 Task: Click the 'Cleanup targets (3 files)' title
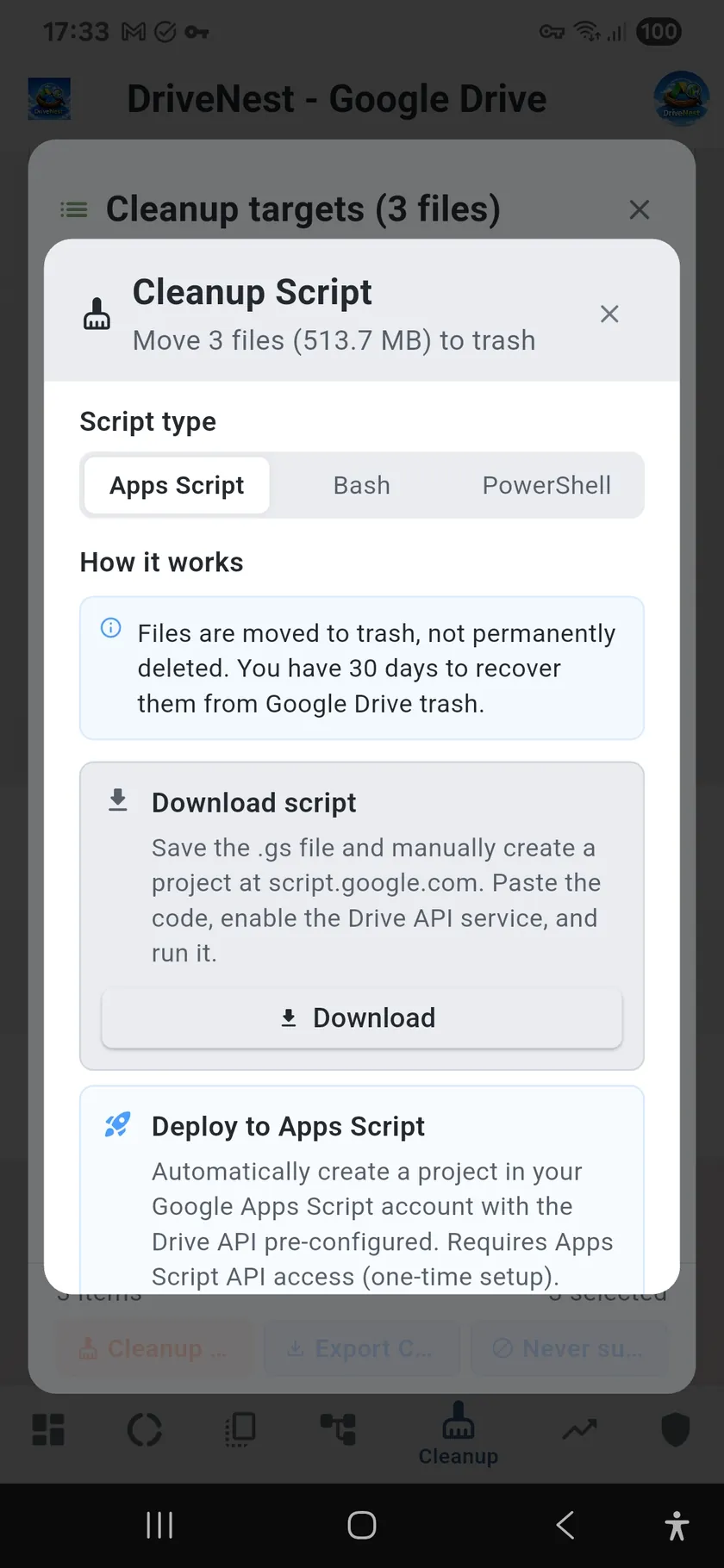[x=303, y=209]
